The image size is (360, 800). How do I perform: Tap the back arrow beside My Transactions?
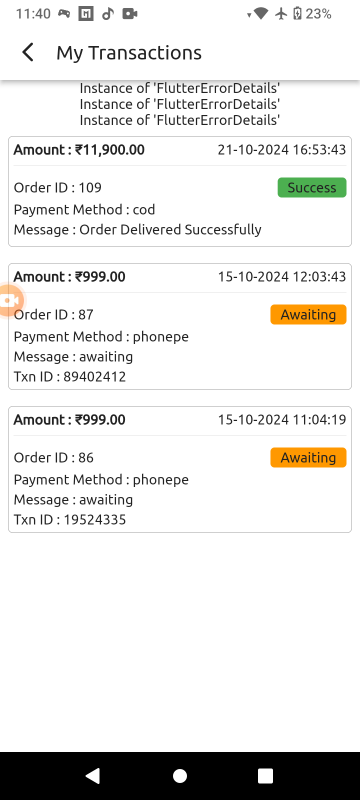click(x=28, y=53)
